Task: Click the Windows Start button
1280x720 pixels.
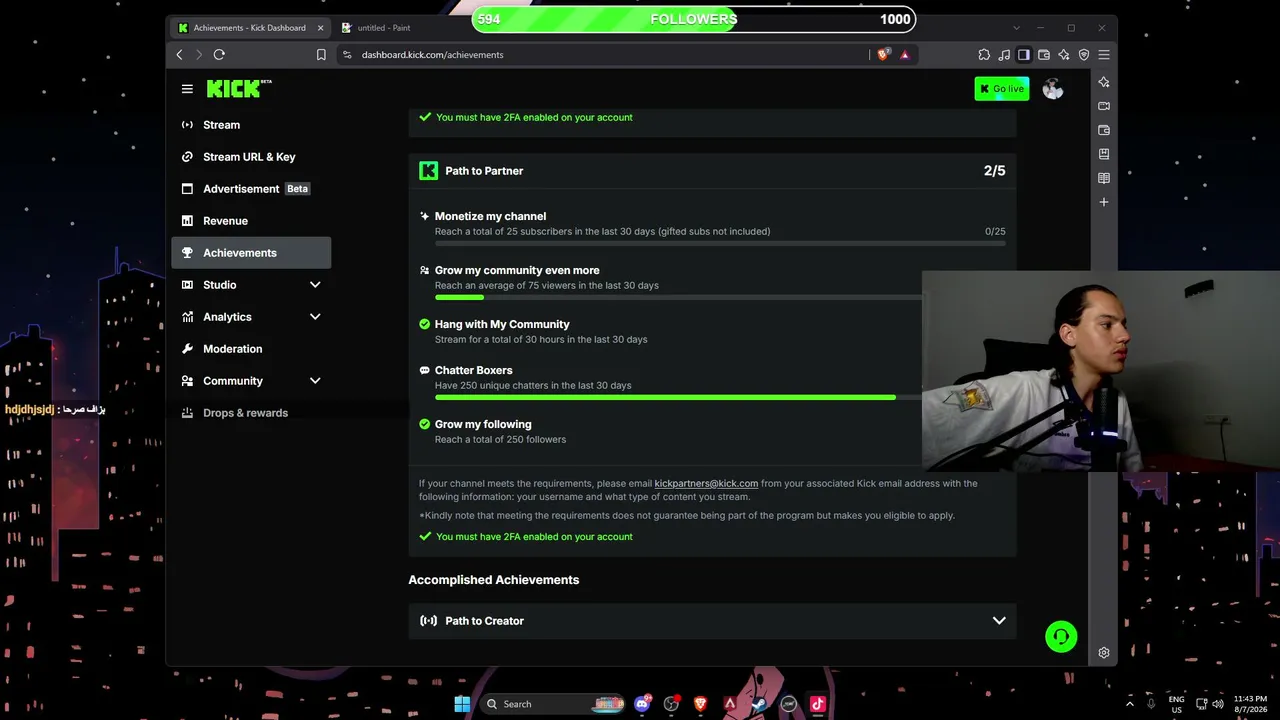Action: [462, 704]
